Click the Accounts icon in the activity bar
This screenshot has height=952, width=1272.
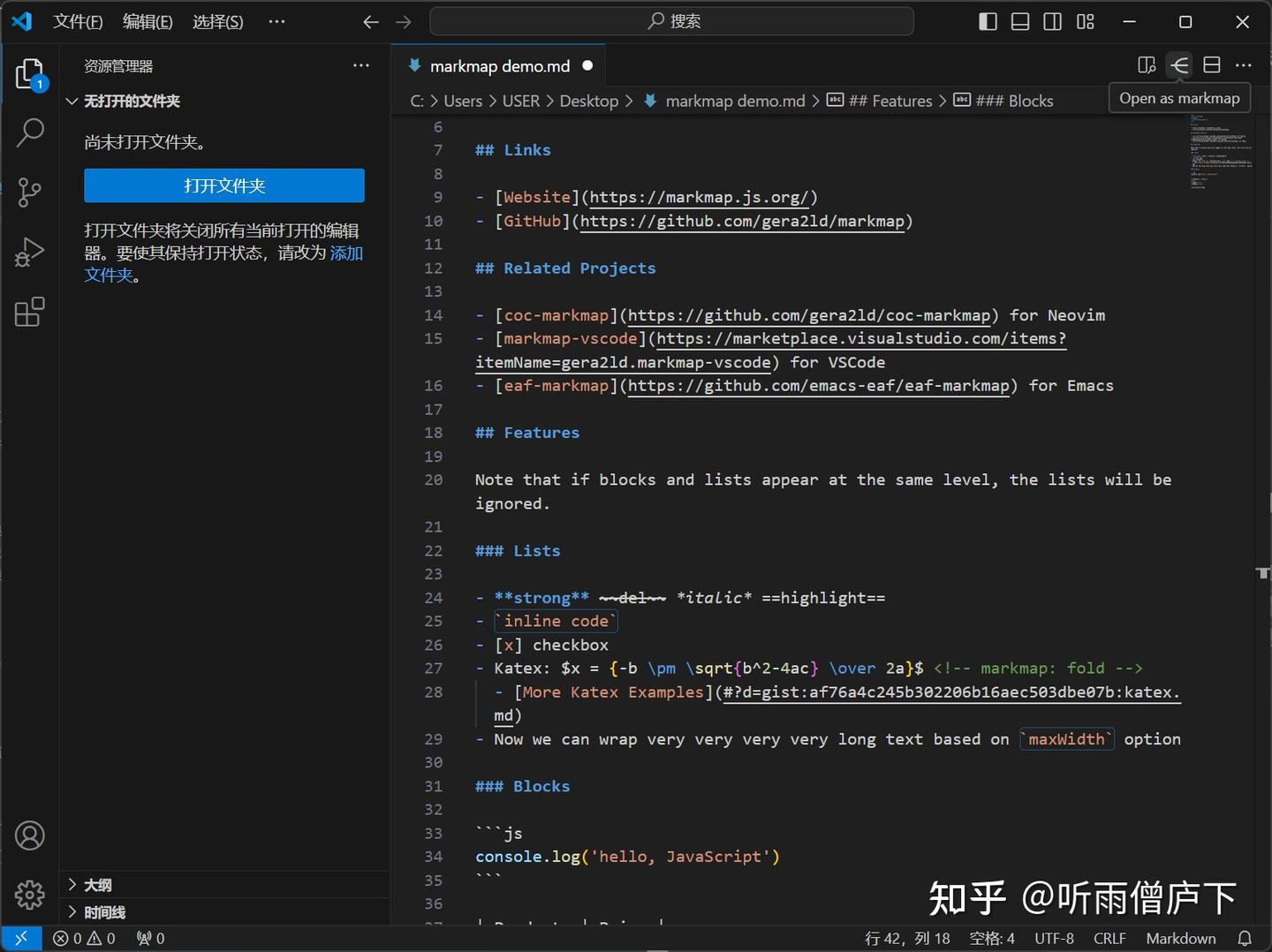(29, 835)
